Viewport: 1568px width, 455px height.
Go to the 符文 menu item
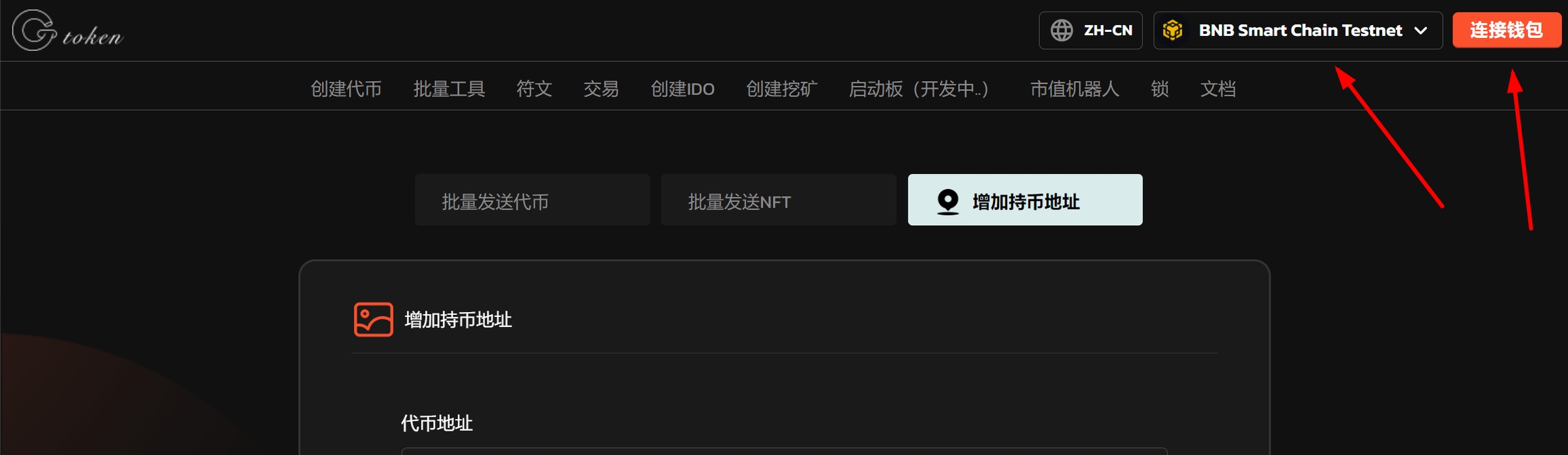[534, 89]
